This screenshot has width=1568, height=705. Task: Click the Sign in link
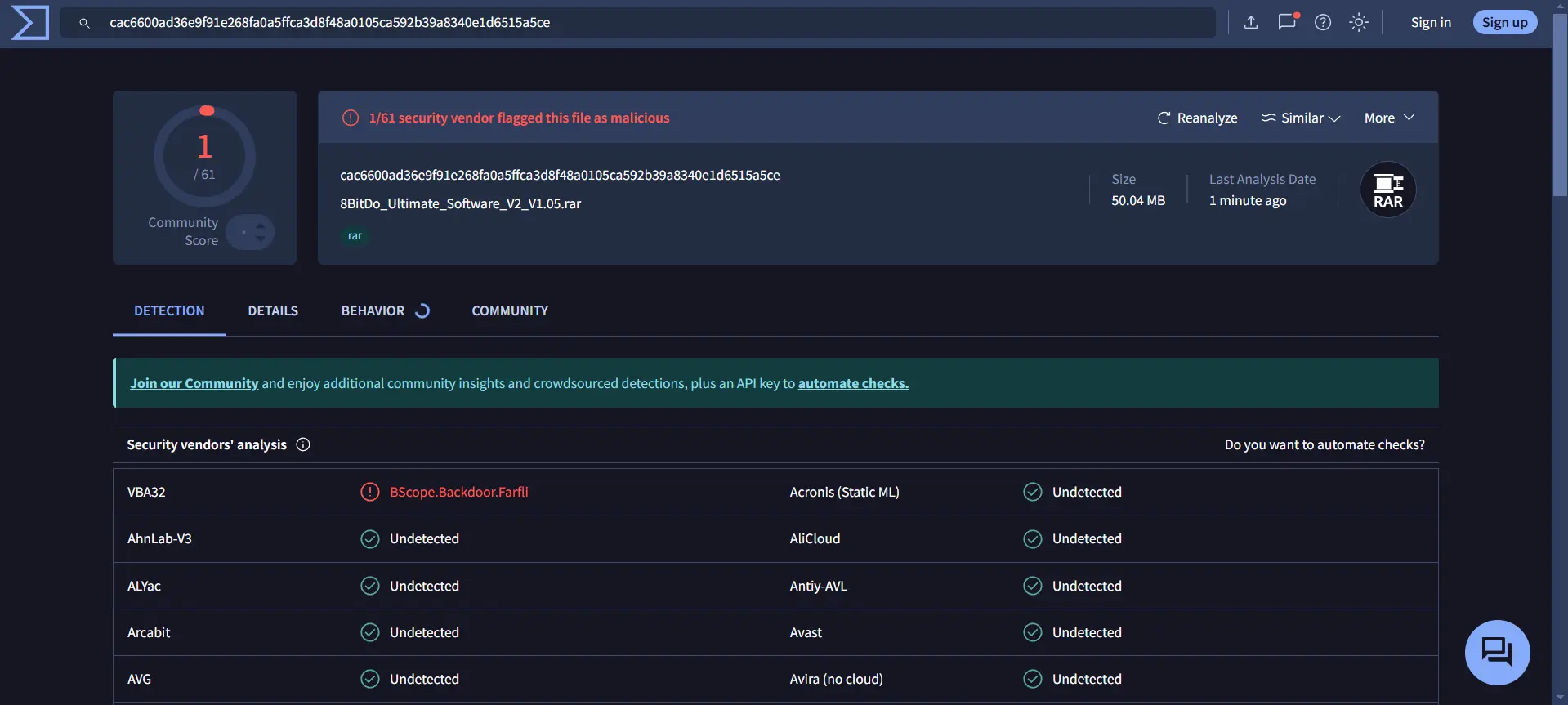point(1431,22)
